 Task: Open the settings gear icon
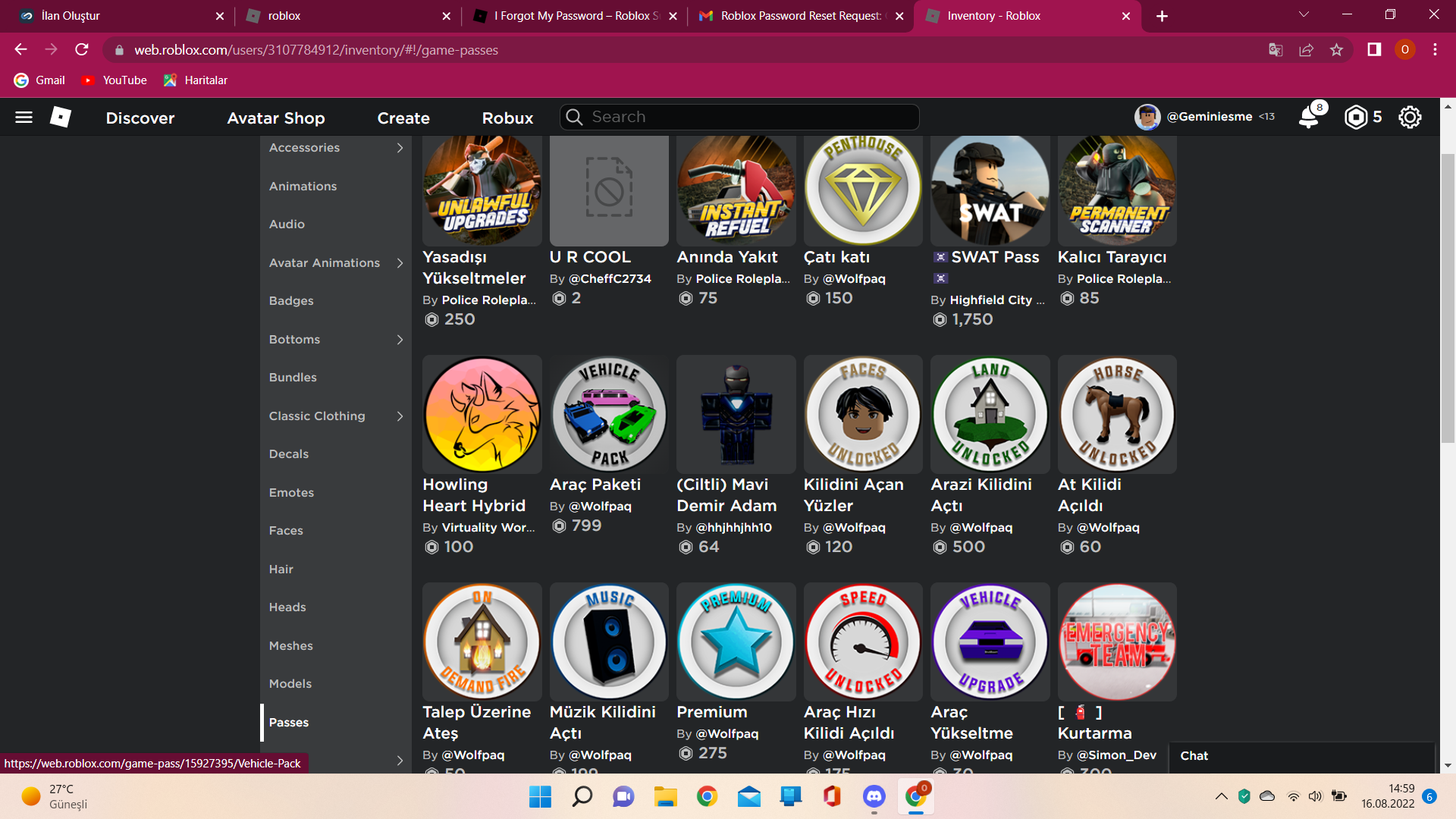[1409, 118]
